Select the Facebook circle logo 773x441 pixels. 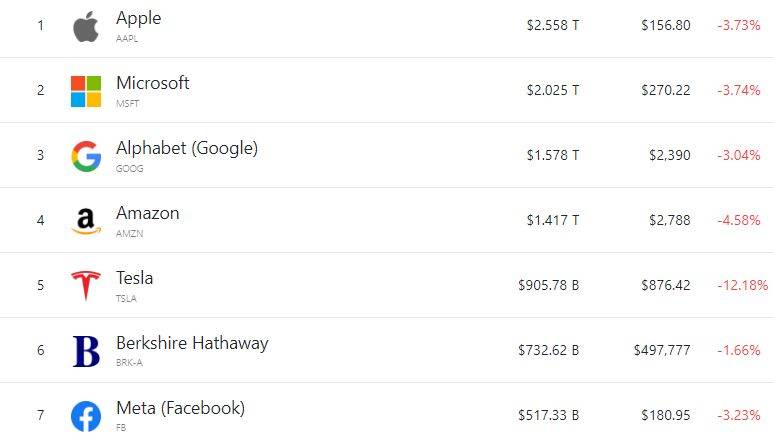pos(86,416)
